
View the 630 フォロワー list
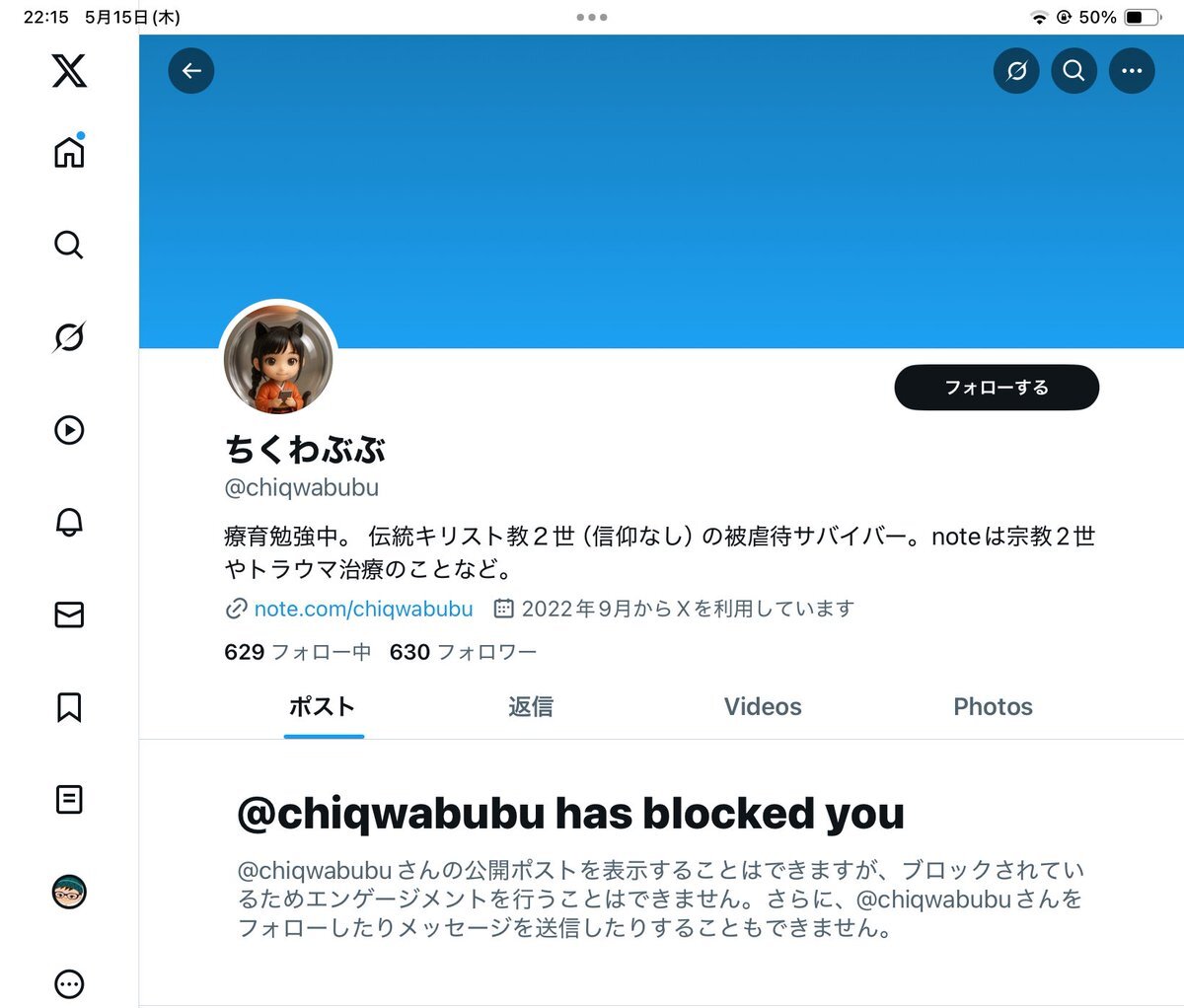(x=463, y=652)
